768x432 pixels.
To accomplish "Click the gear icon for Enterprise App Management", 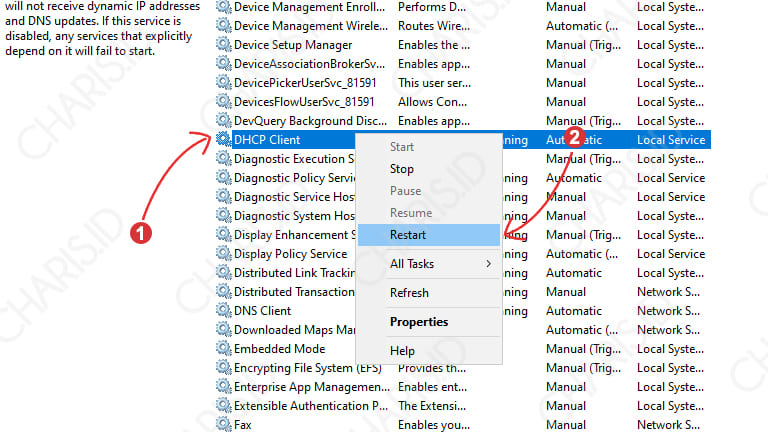I will pyautogui.click(x=224, y=386).
